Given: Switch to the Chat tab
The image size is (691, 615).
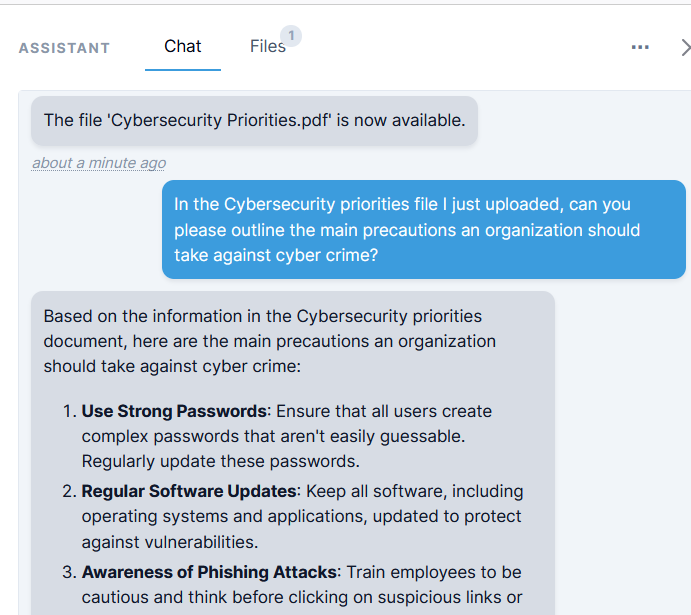Looking at the screenshot, I should tap(183, 46).
